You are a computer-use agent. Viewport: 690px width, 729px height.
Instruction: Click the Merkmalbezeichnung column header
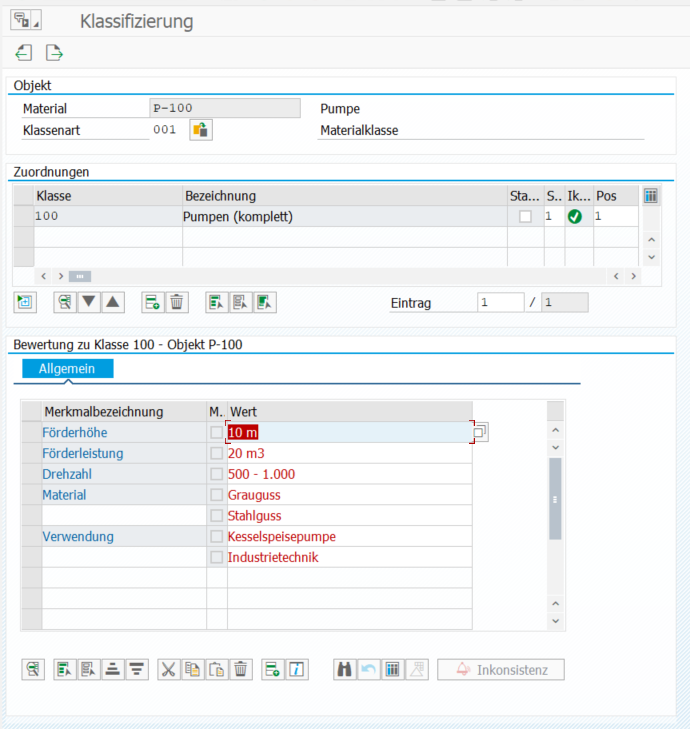tap(124, 411)
